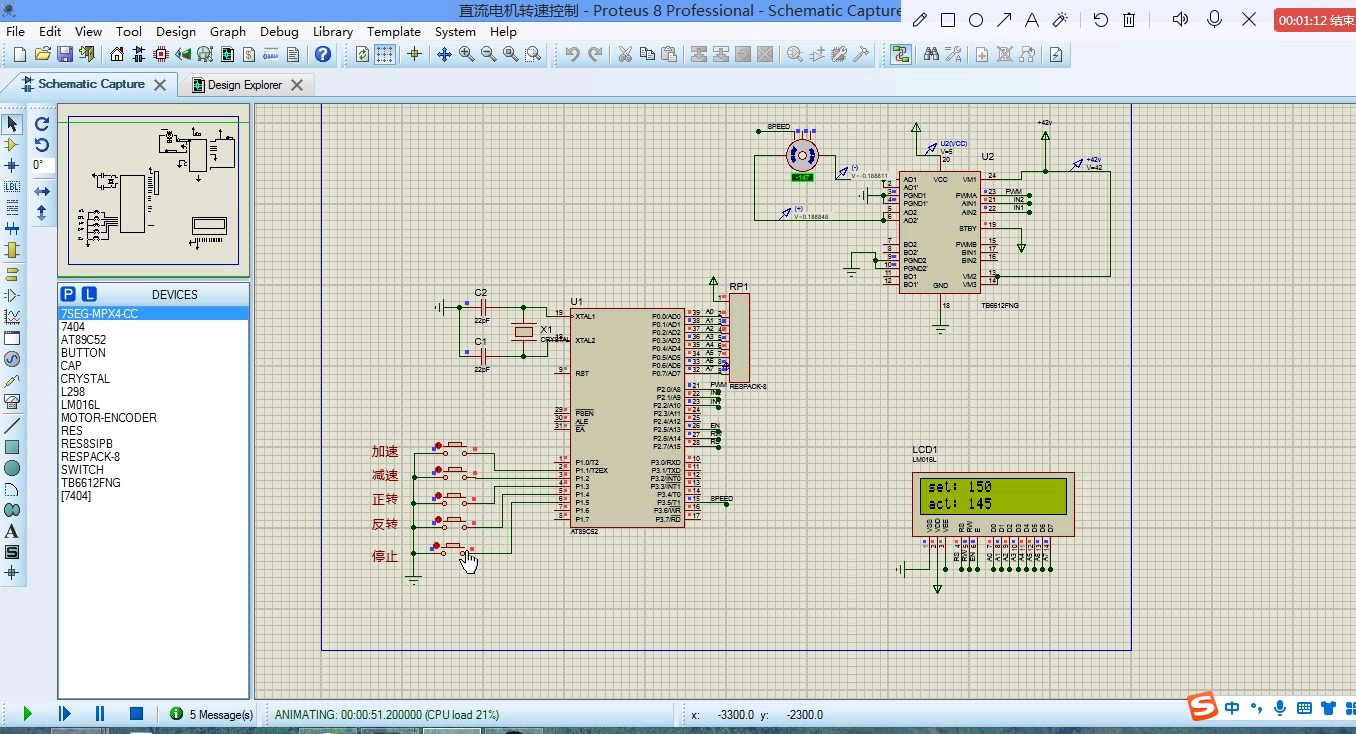
Task: Click the Save Project toolbar icon
Action: pyautogui.click(x=64, y=54)
